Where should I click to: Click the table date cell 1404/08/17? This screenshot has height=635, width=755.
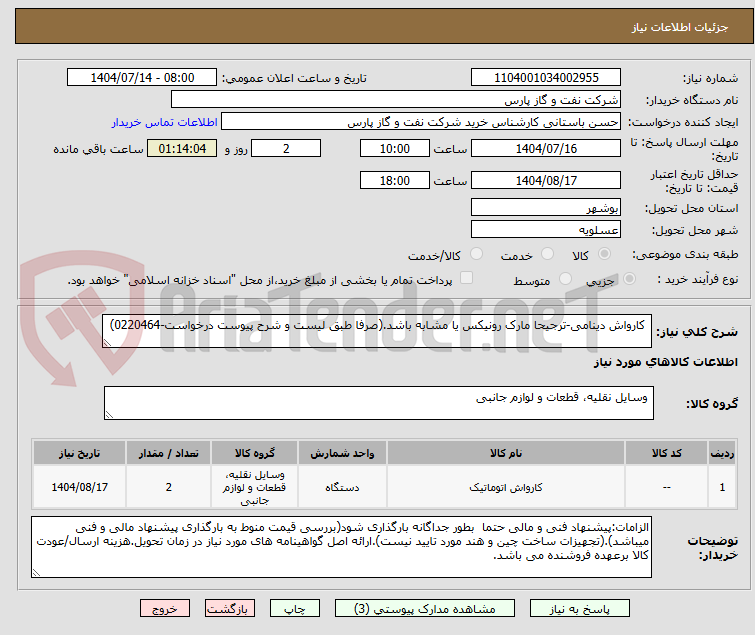tap(79, 487)
